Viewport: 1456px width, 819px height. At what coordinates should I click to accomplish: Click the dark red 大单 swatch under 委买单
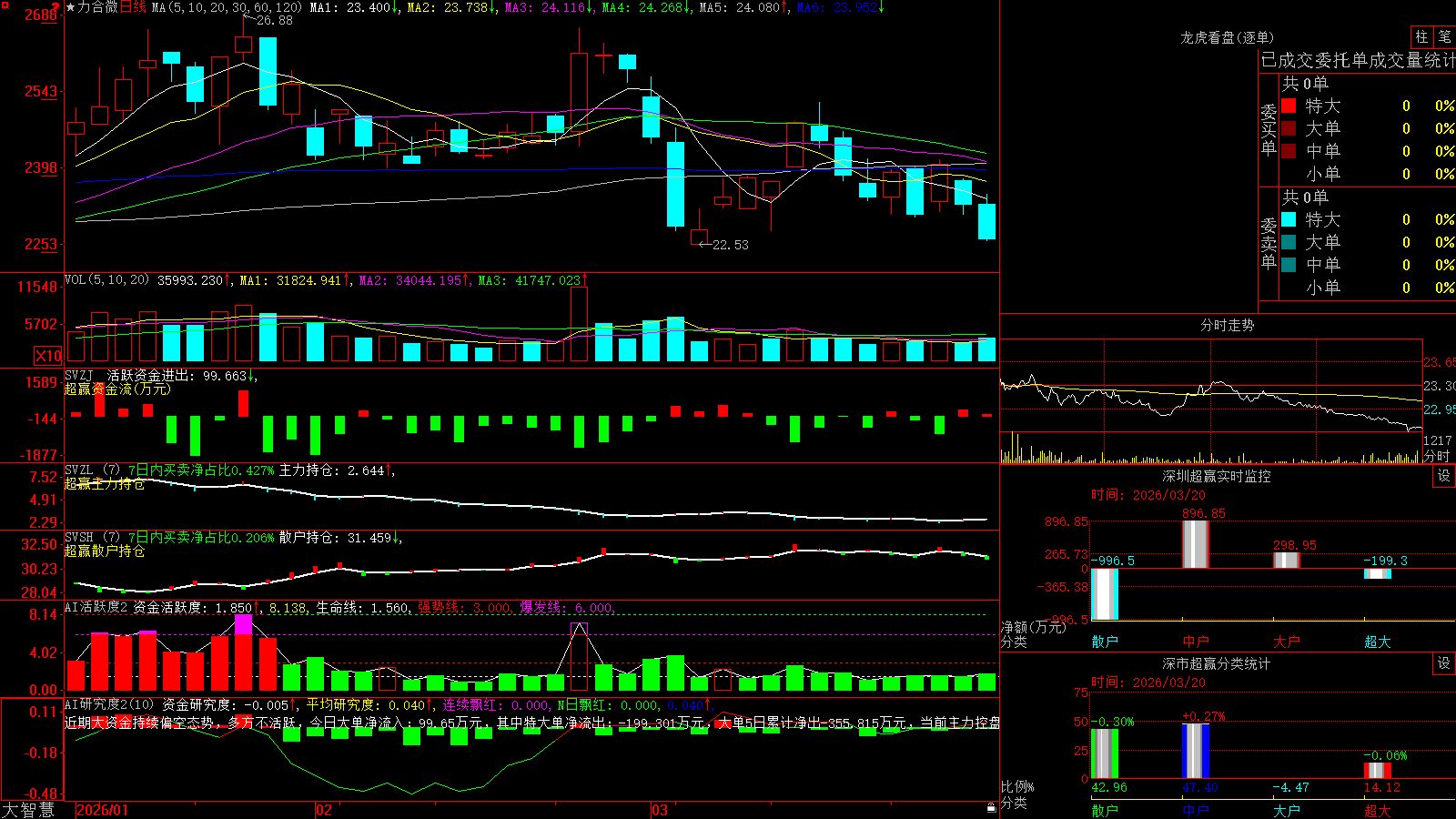pos(1289,128)
